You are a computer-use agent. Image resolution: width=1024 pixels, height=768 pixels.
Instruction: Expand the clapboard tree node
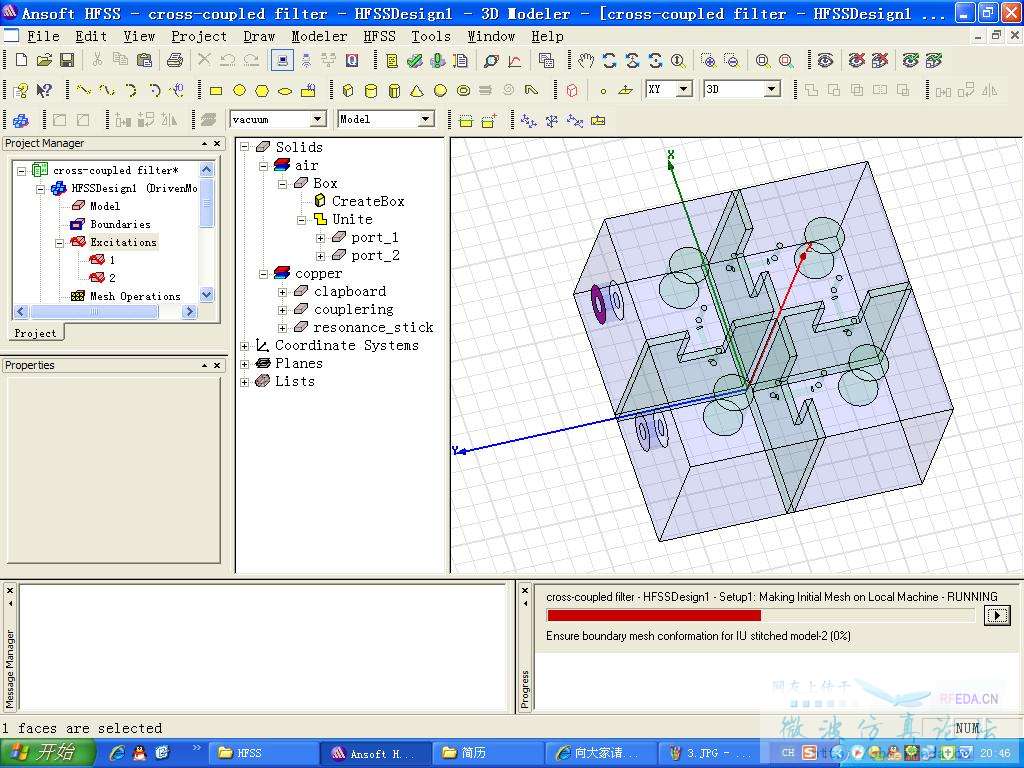click(283, 292)
